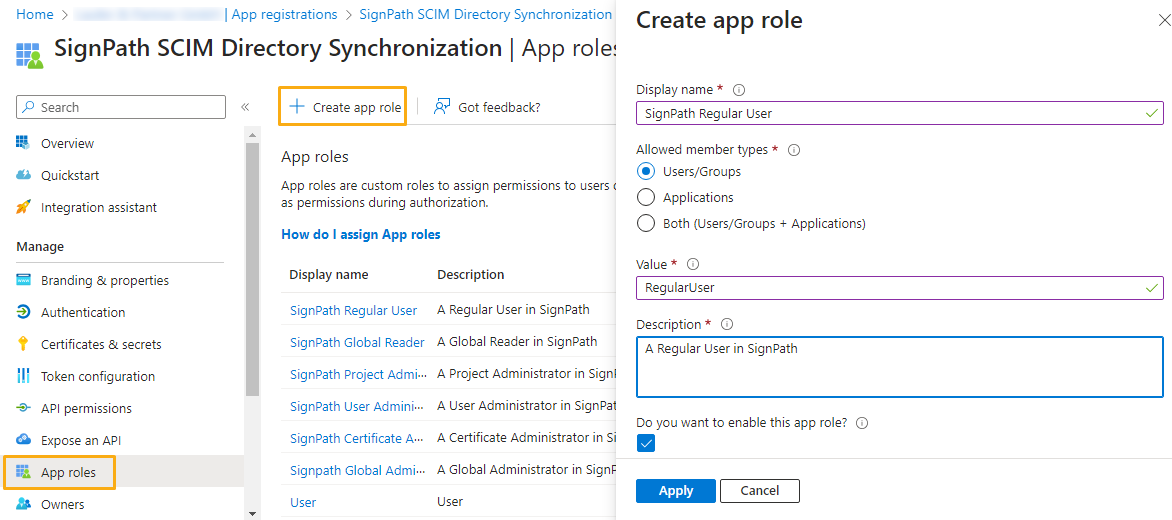Click the Display name input field

[x=899, y=113]
